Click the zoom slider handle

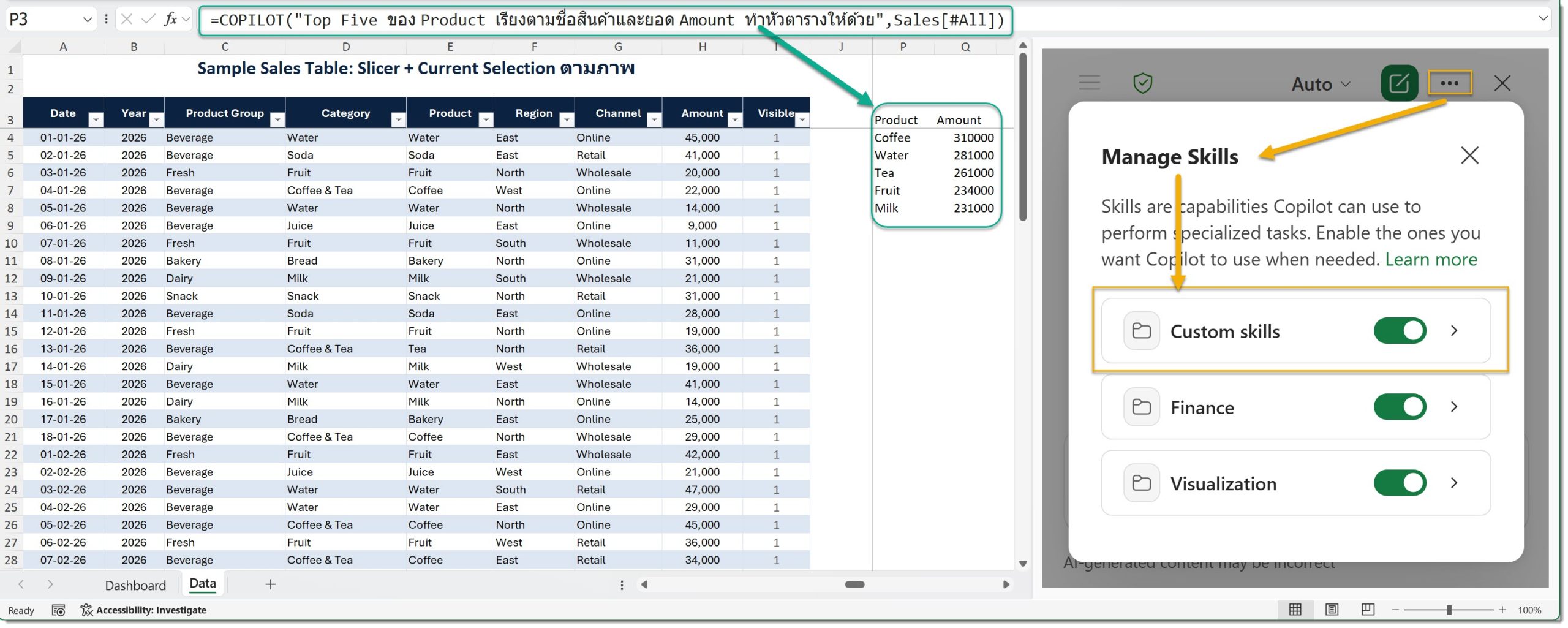[1449, 610]
